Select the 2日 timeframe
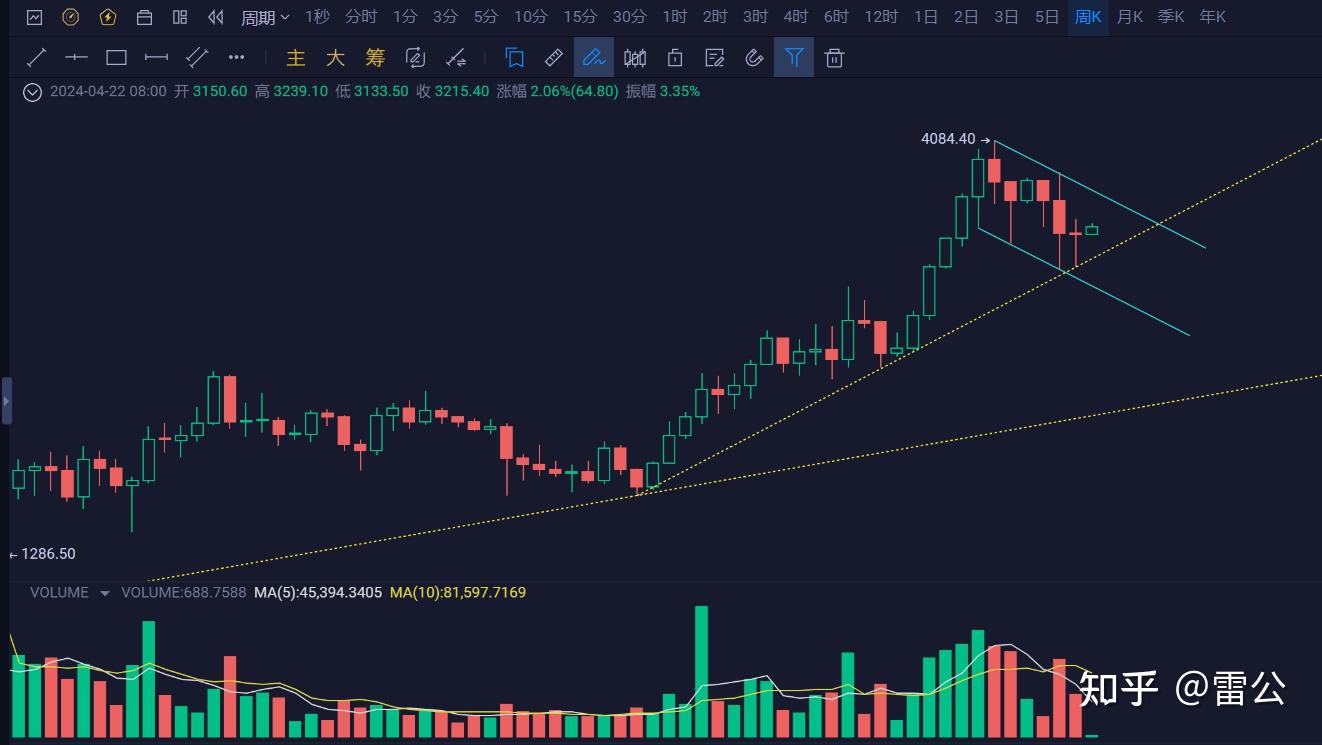1322x745 pixels. click(x=966, y=17)
